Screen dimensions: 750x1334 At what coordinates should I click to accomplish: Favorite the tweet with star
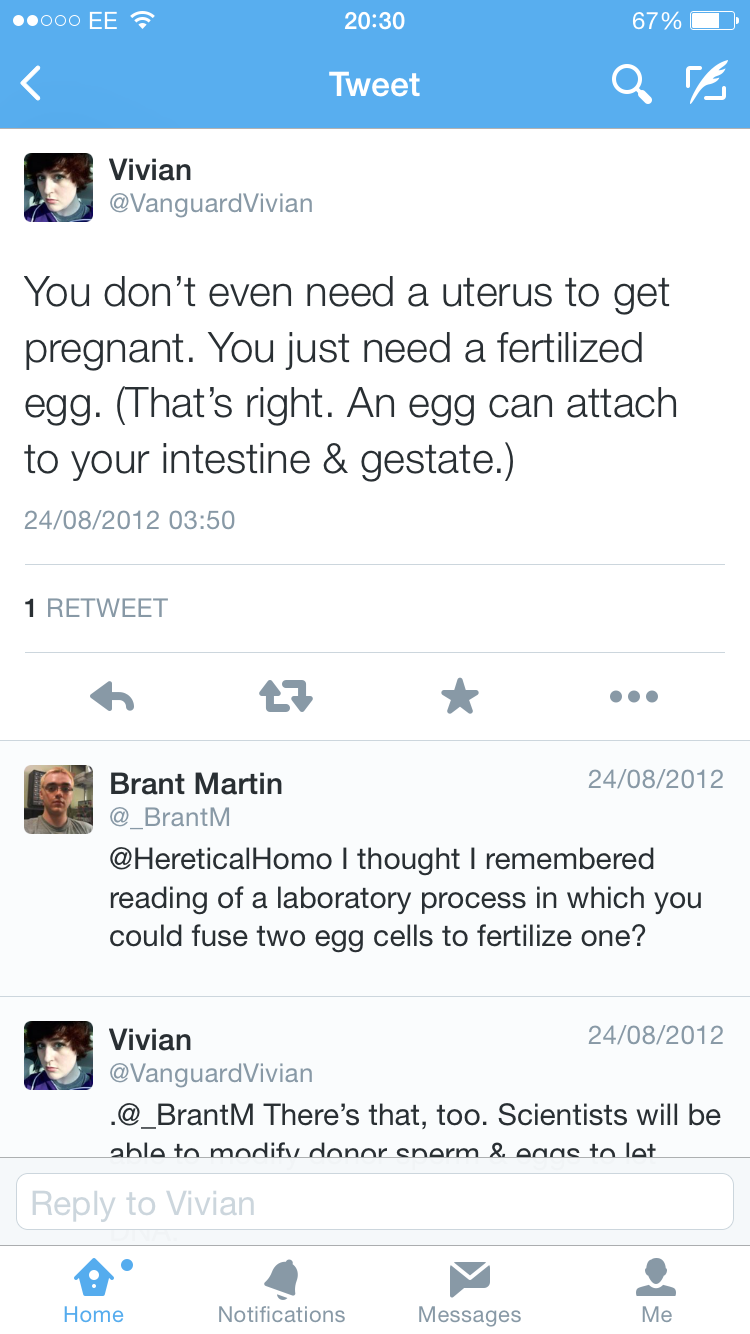point(460,697)
